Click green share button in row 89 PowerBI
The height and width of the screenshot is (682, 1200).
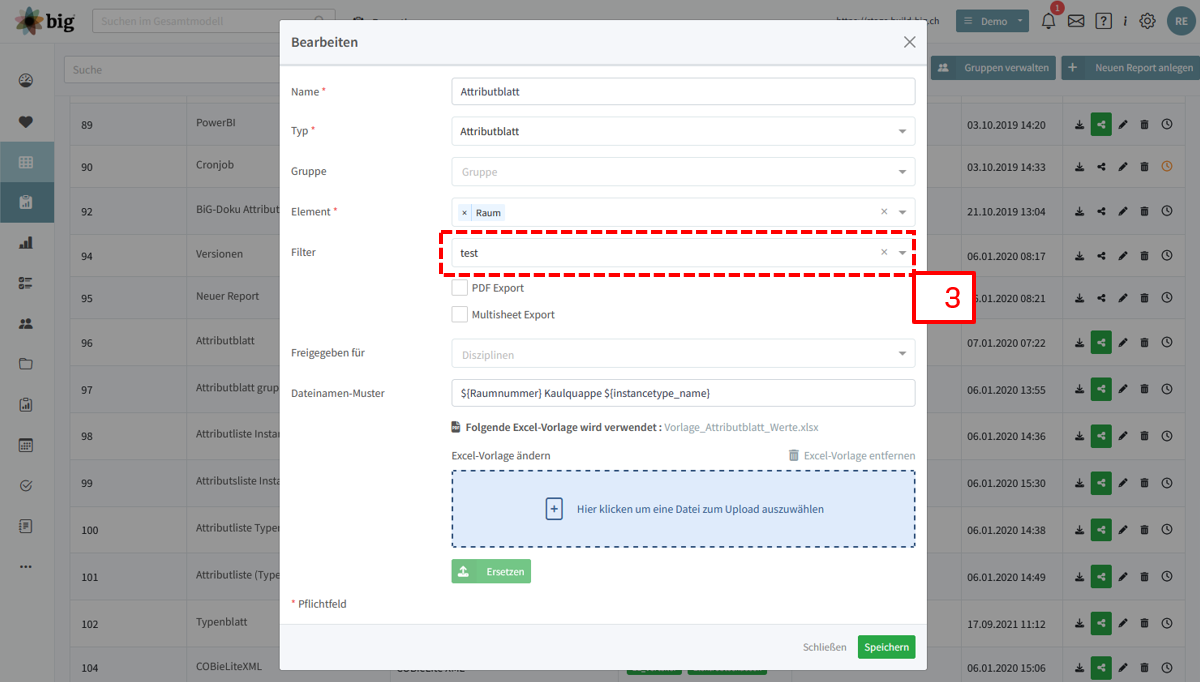(1101, 125)
